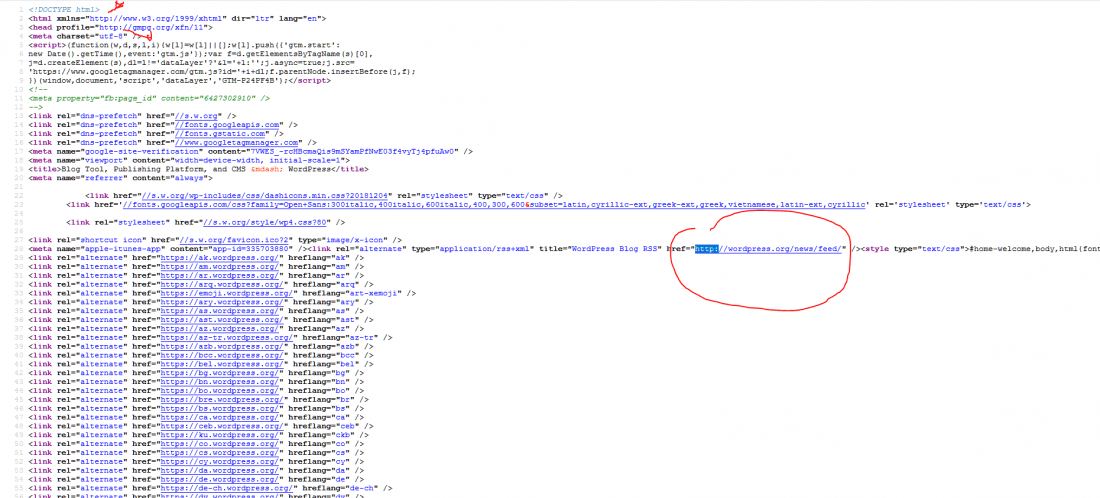The image size is (1100, 498).
Task: Open the https://ary.wordpress.org/ link
Action: pos(223,302)
